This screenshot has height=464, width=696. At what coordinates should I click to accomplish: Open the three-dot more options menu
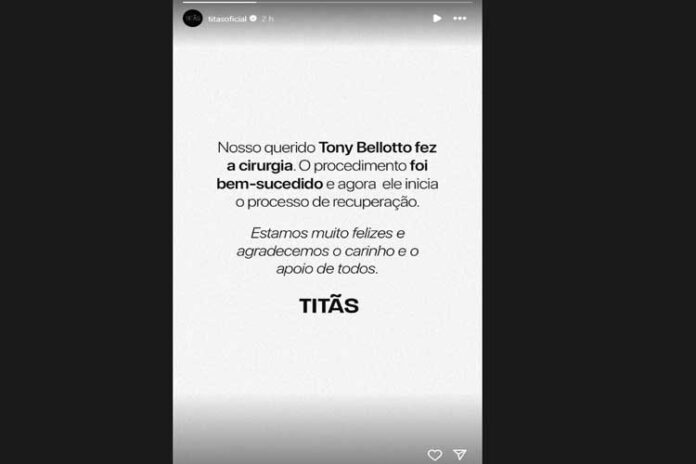point(460,18)
